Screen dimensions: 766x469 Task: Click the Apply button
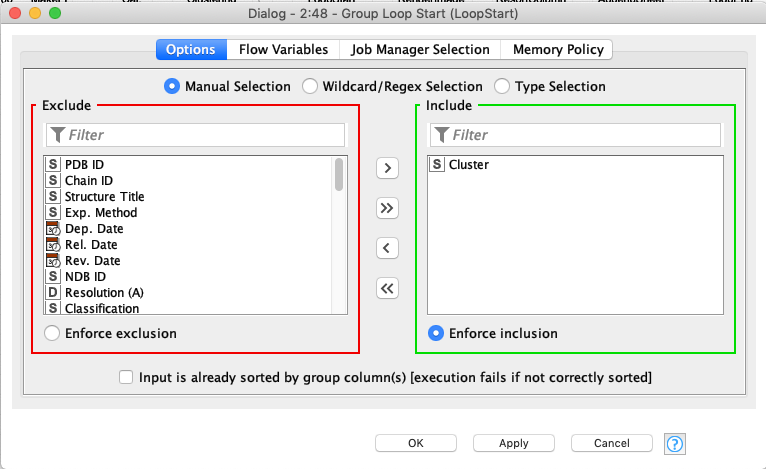pyautogui.click(x=513, y=443)
